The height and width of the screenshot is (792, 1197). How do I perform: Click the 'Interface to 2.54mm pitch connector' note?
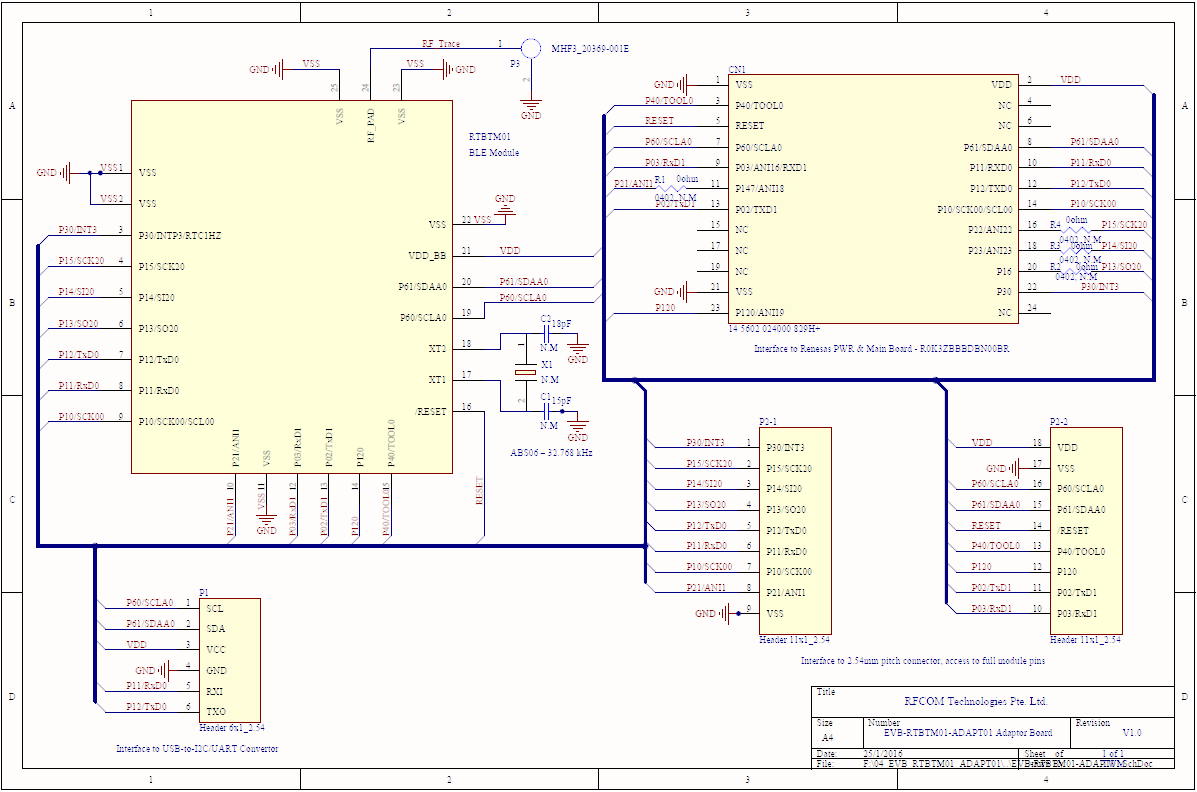pyautogui.click(x=923, y=661)
